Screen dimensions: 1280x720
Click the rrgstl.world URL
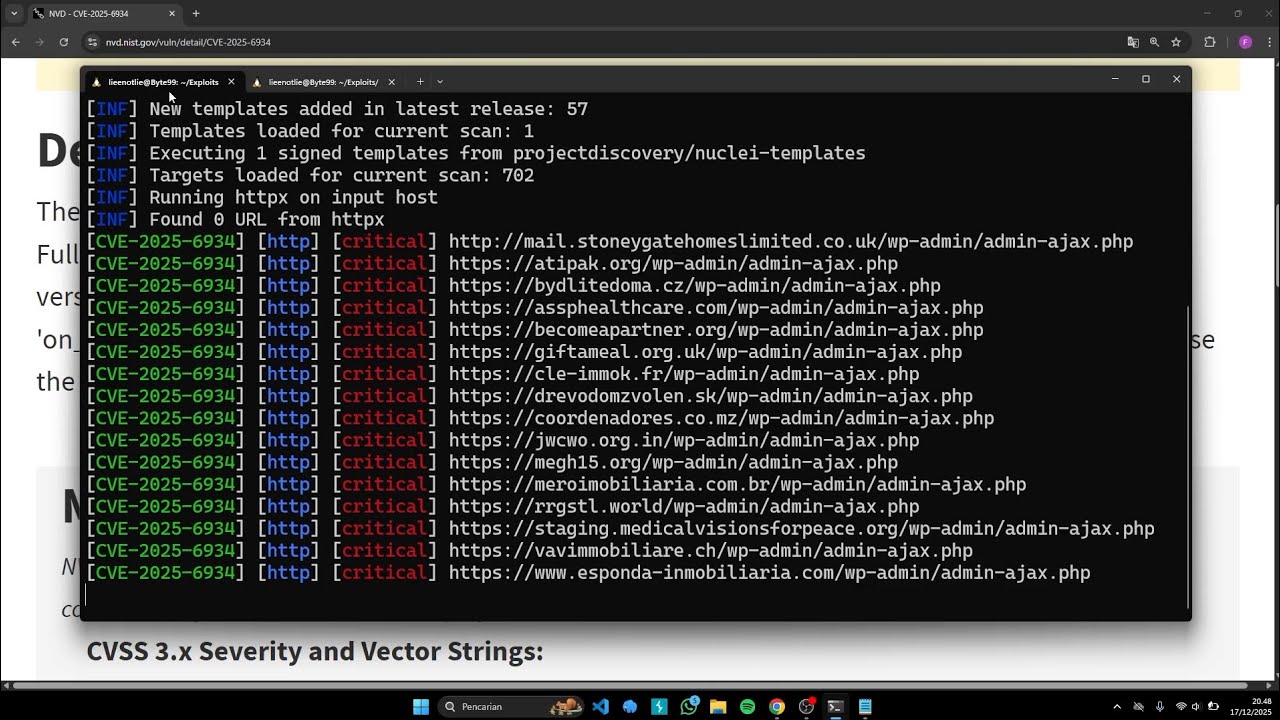pyautogui.click(x=684, y=506)
